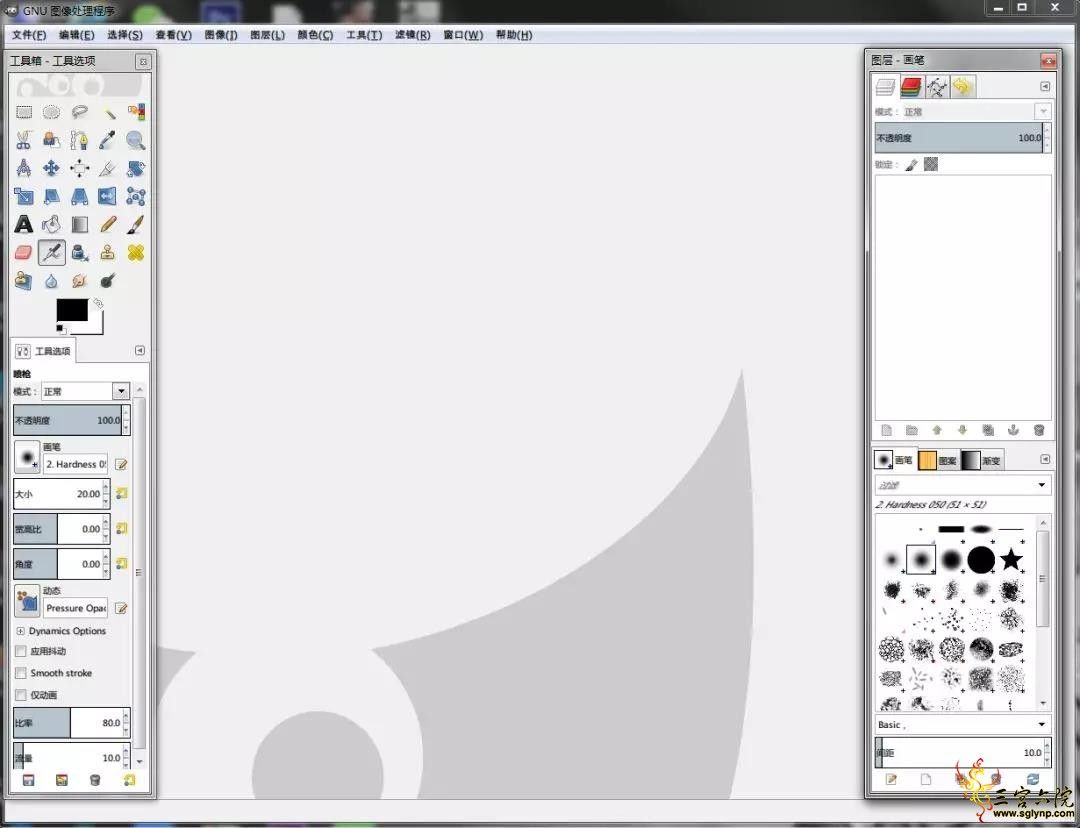Click the anchor layer icon
The width and height of the screenshot is (1080, 828).
coord(1013,430)
